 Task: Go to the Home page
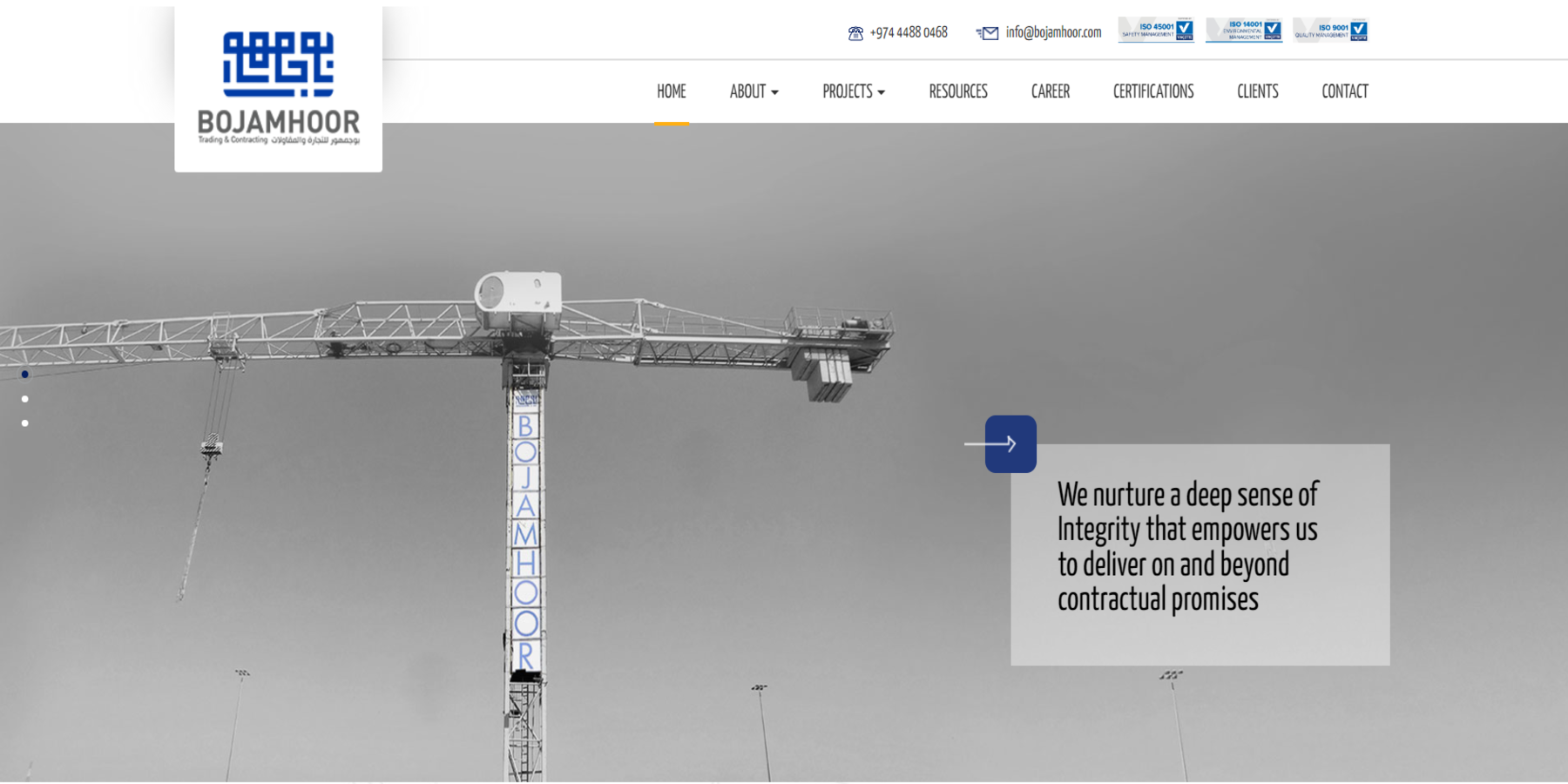click(671, 91)
